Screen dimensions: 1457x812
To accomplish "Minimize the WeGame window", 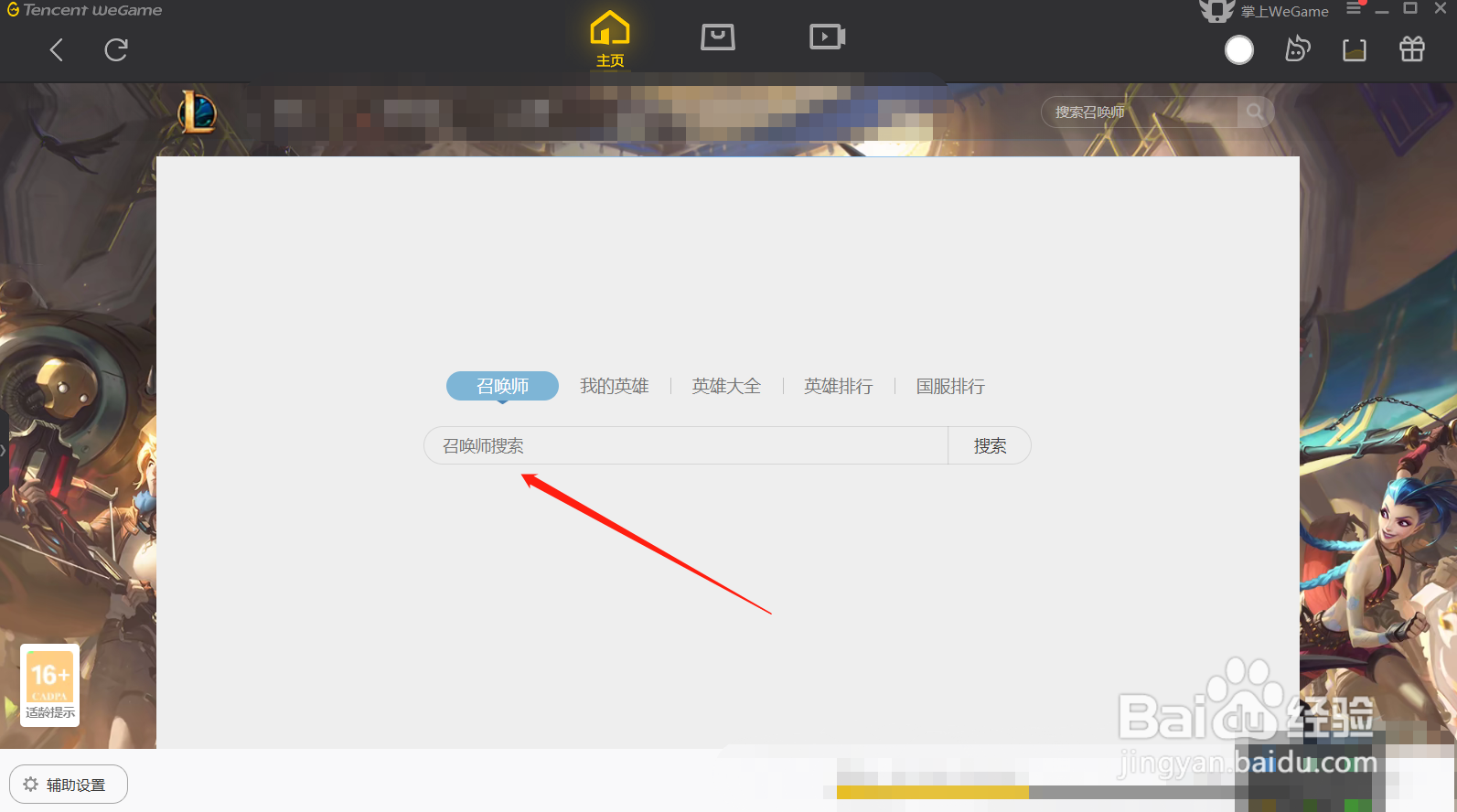I will tap(1382, 9).
